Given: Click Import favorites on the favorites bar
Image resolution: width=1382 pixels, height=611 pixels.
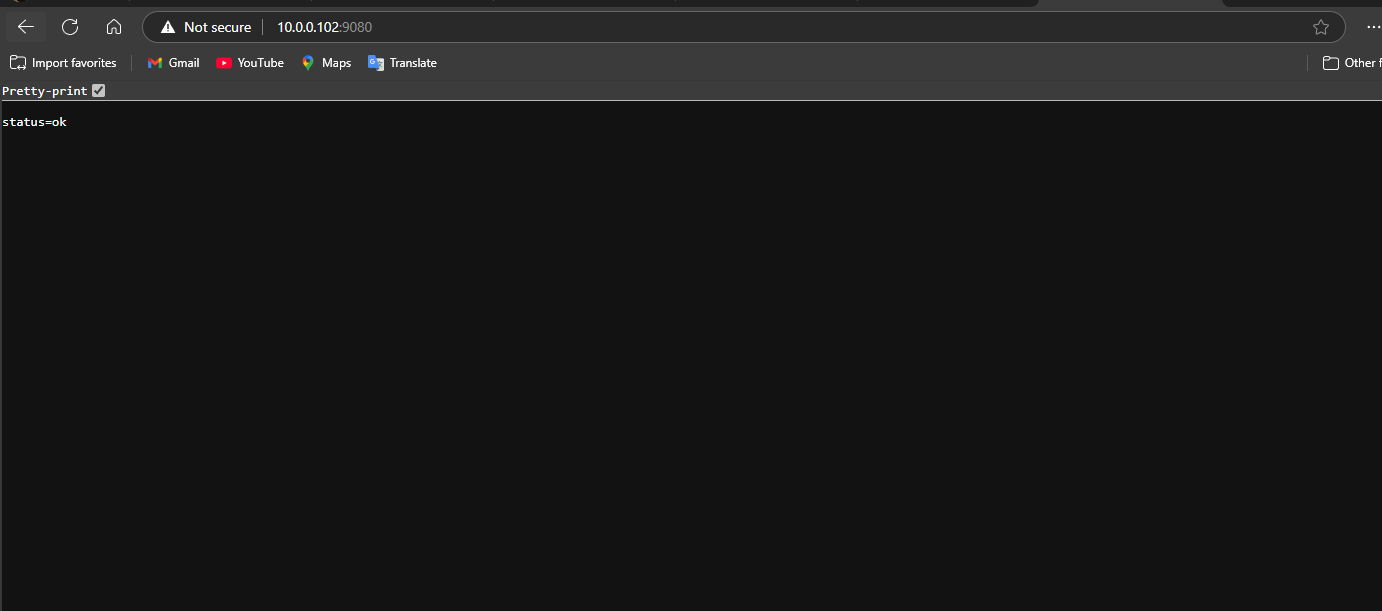Looking at the screenshot, I should [63, 63].
